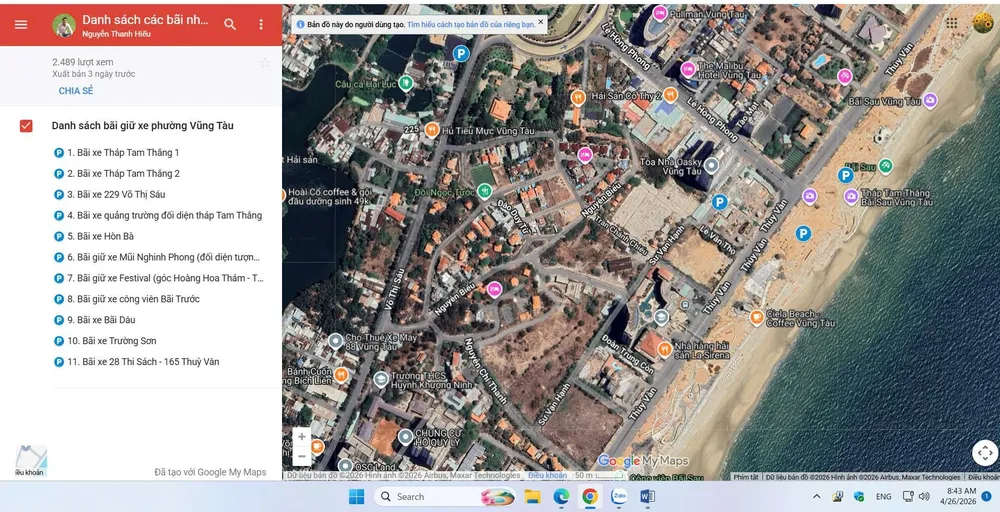Click the full-screen view button on map
The height and width of the screenshot is (512, 1000).
point(985,453)
